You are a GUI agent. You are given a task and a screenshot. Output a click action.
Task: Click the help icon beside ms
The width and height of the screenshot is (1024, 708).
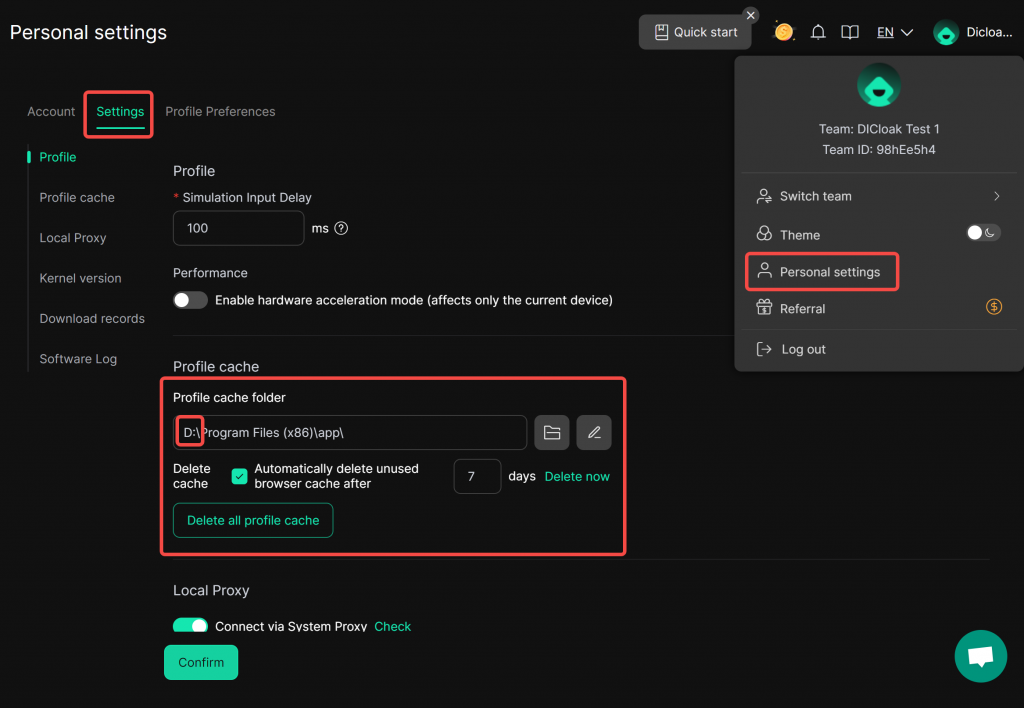[341, 228]
